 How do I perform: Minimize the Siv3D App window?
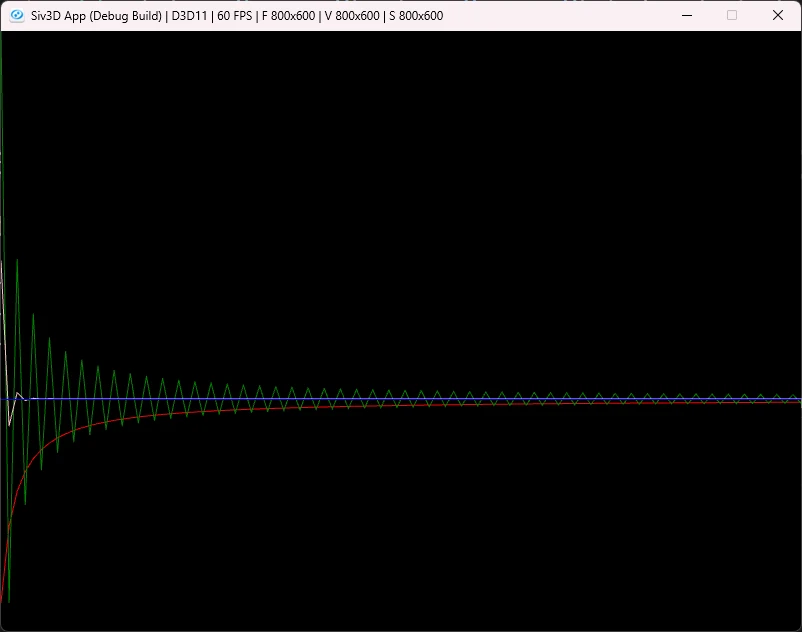[687, 15]
